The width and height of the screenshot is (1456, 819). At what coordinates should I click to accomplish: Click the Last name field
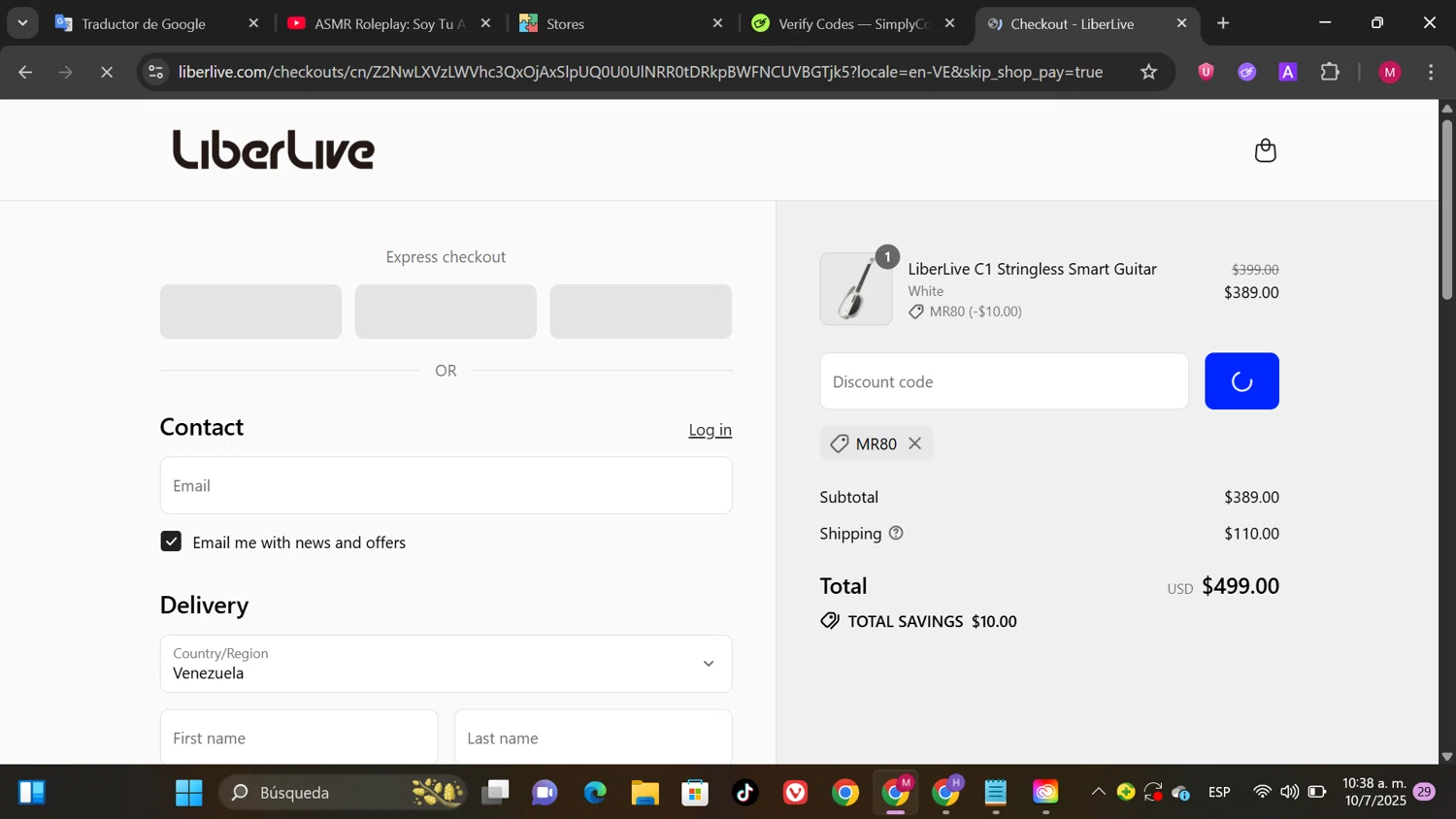click(x=593, y=737)
